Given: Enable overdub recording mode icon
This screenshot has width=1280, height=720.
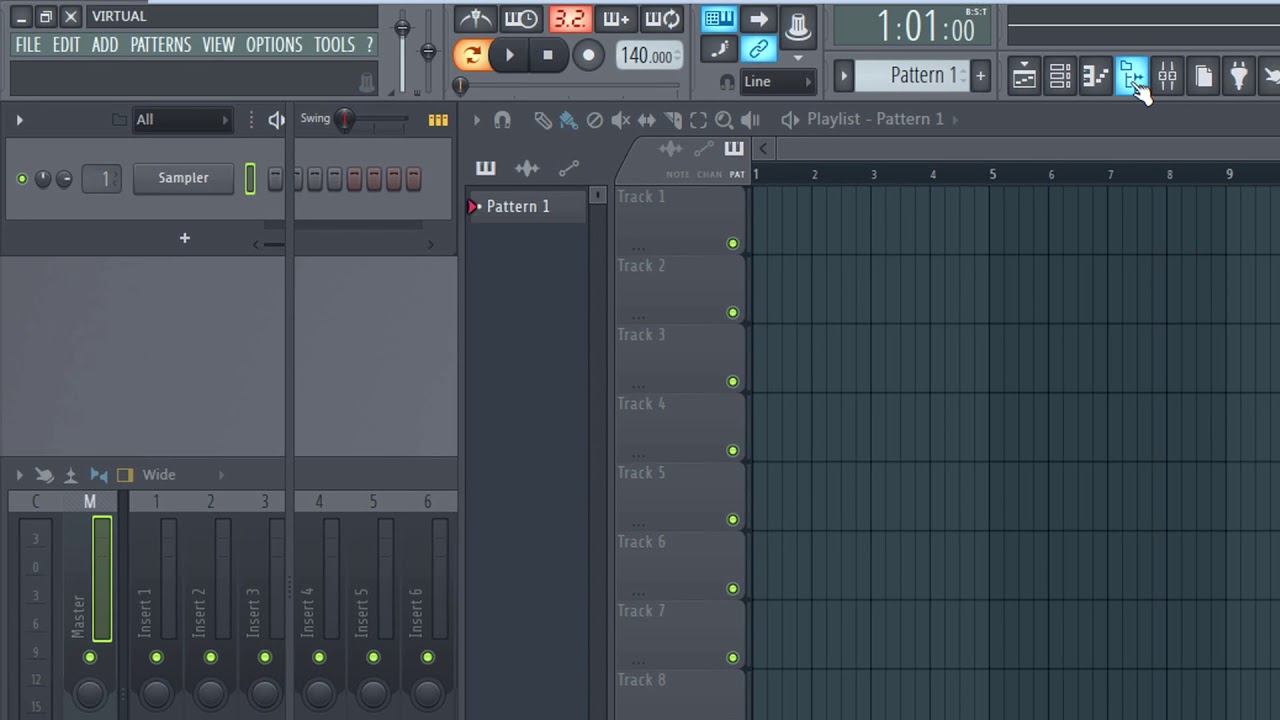Looking at the screenshot, I should pos(616,18).
